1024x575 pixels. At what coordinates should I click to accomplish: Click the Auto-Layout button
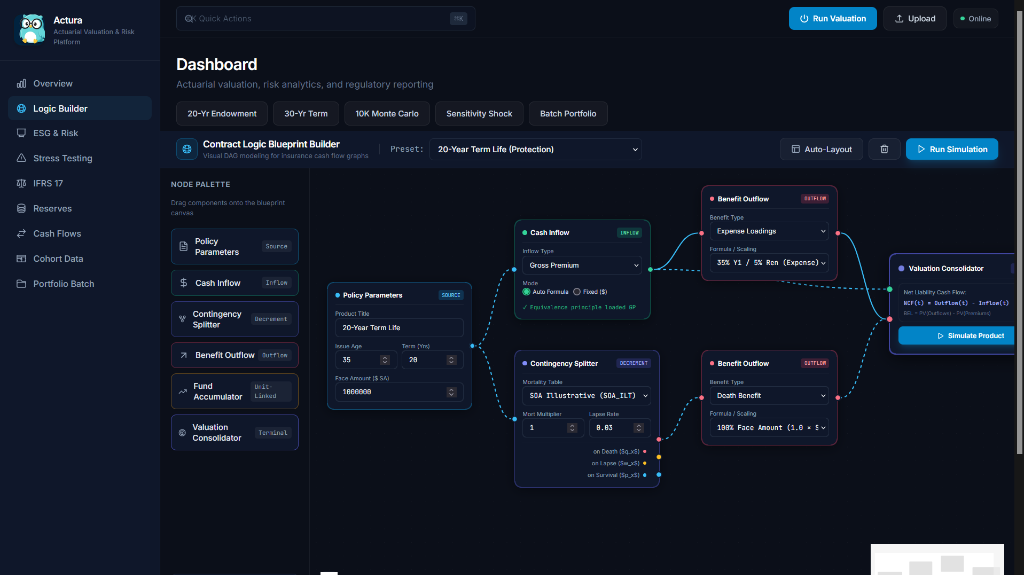click(x=821, y=149)
